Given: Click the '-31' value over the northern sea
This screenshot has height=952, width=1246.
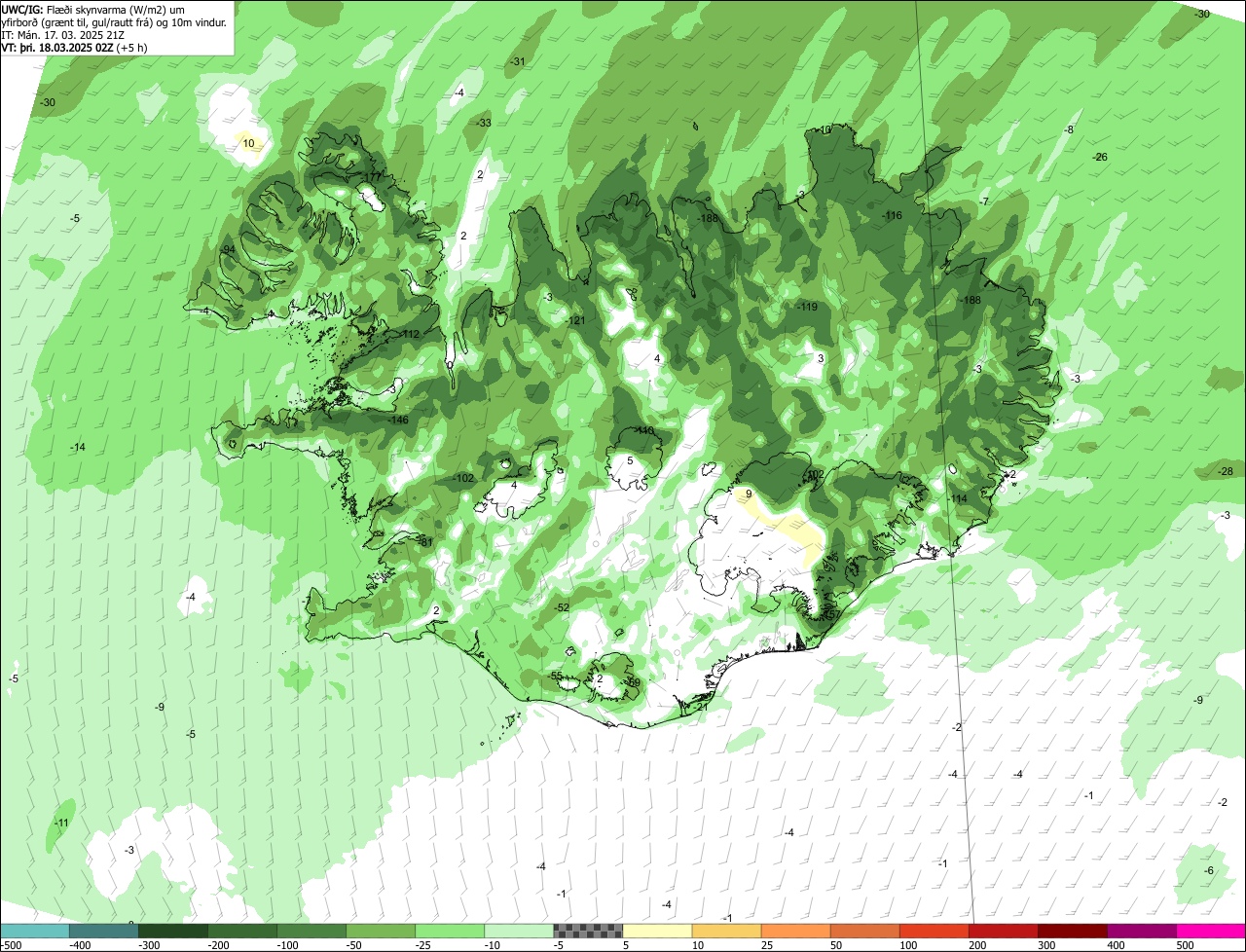Looking at the screenshot, I should click(x=518, y=61).
